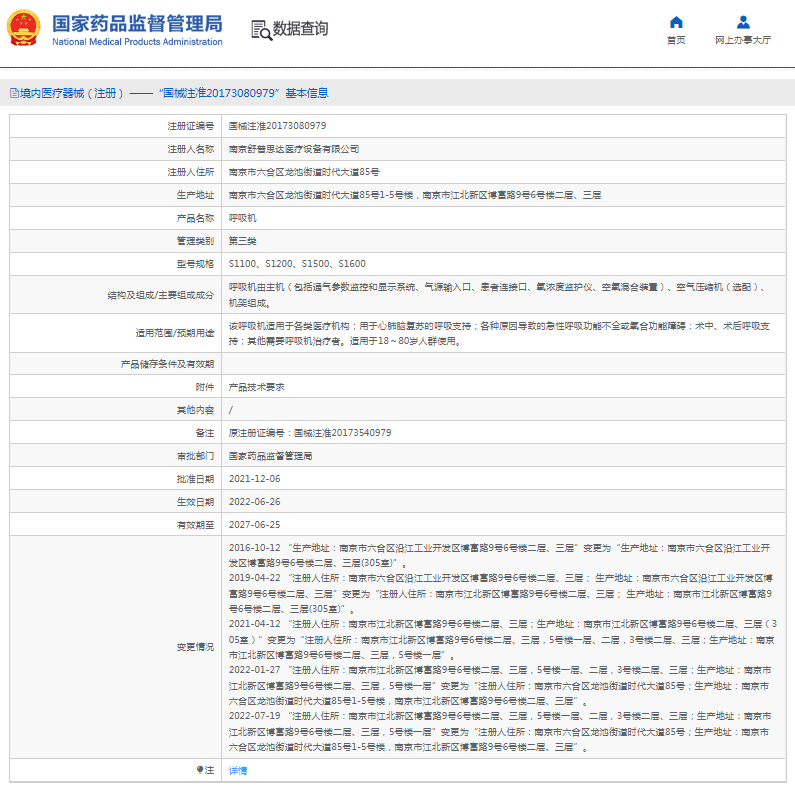This screenshot has height=786, width=795.
Task: Select remark 原注册证编号：国械注准20173540979
Action: tap(310, 433)
